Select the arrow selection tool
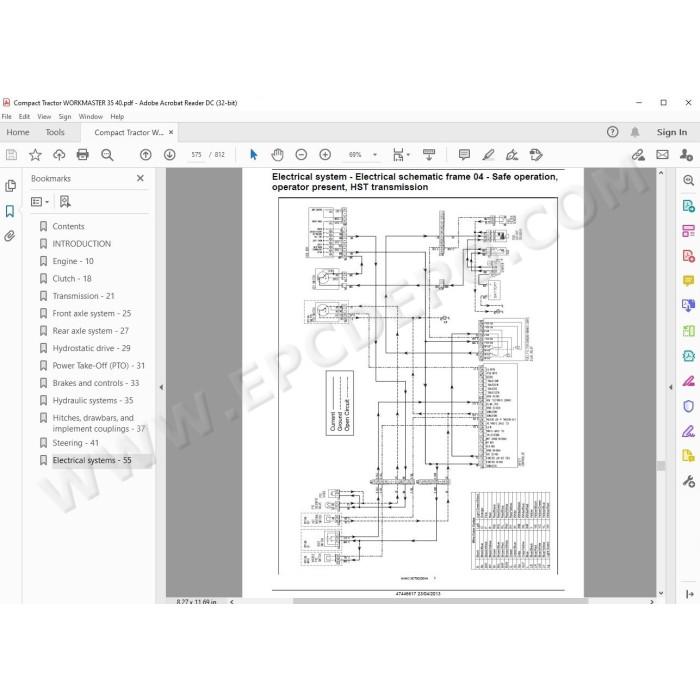 coord(254,155)
